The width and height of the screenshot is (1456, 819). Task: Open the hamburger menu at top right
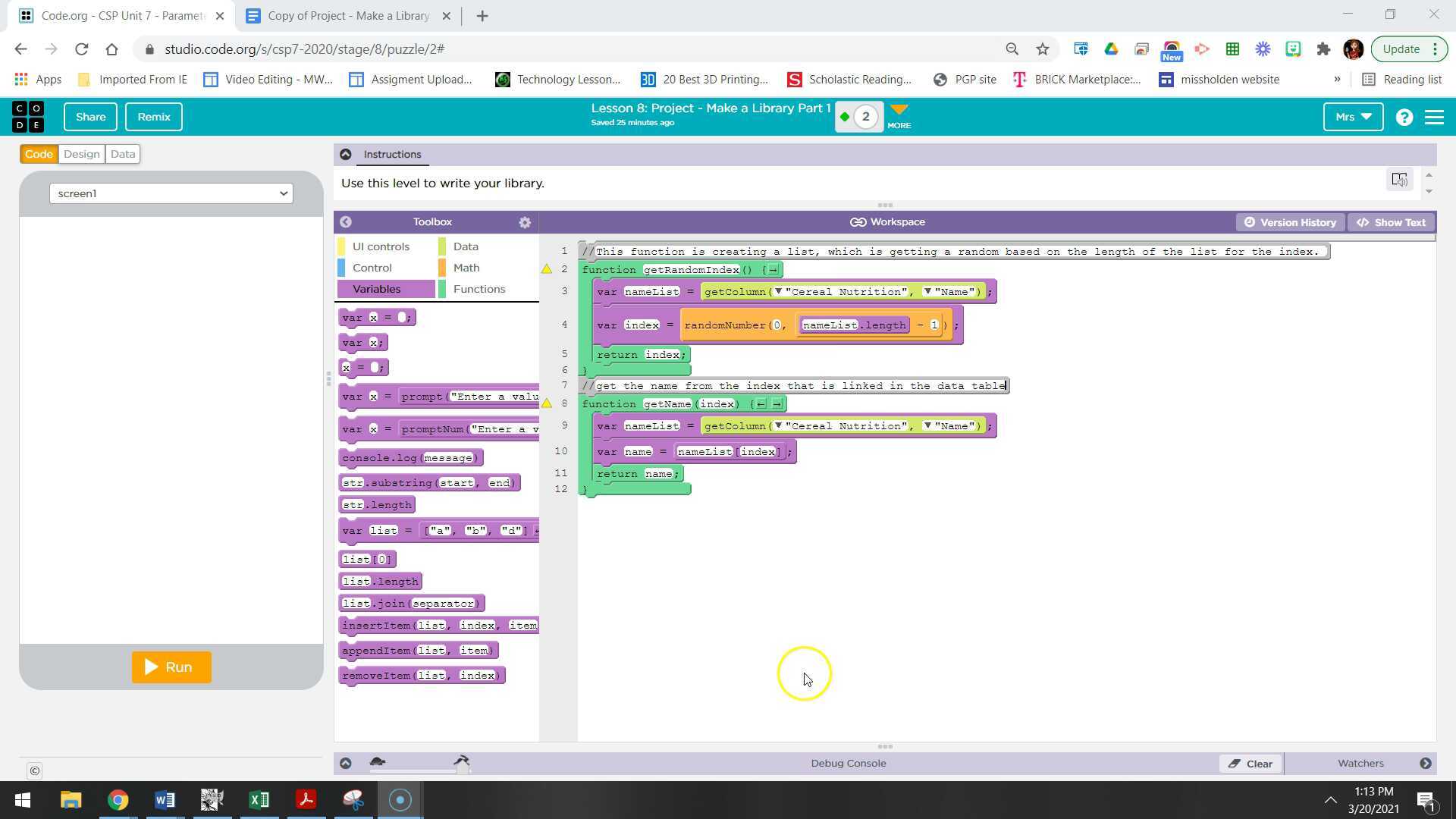click(1435, 117)
